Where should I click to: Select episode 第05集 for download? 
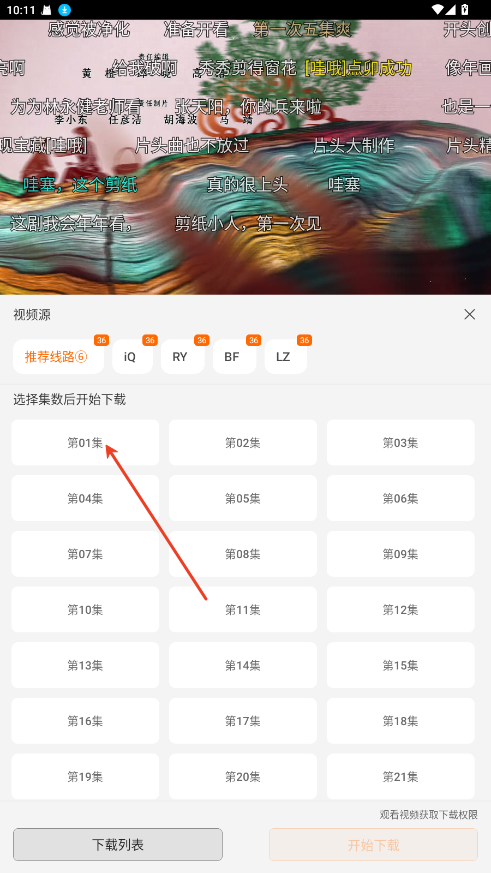coord(243,498)
